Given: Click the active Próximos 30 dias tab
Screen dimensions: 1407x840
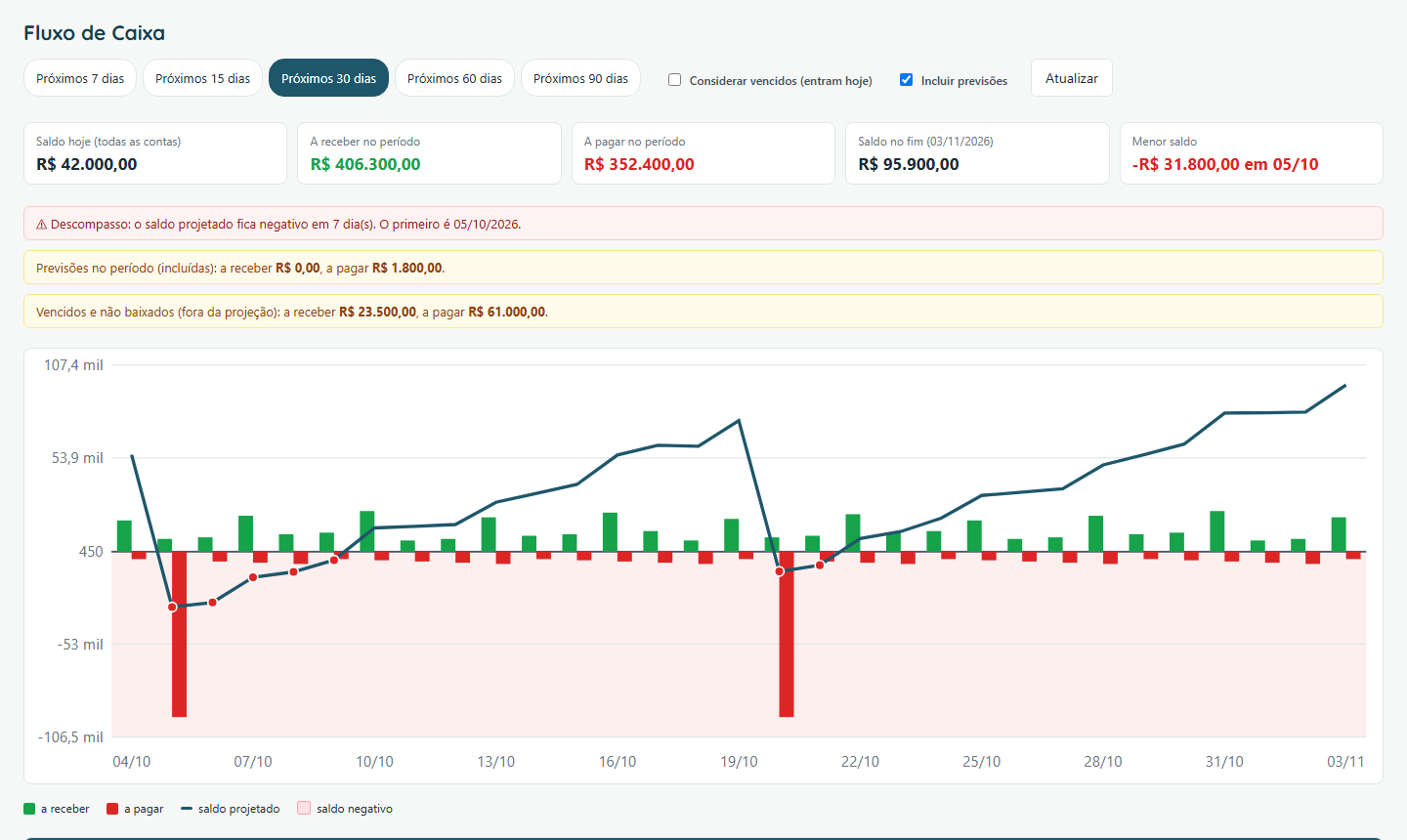Looking at the screenshot, I should (328, 78).
